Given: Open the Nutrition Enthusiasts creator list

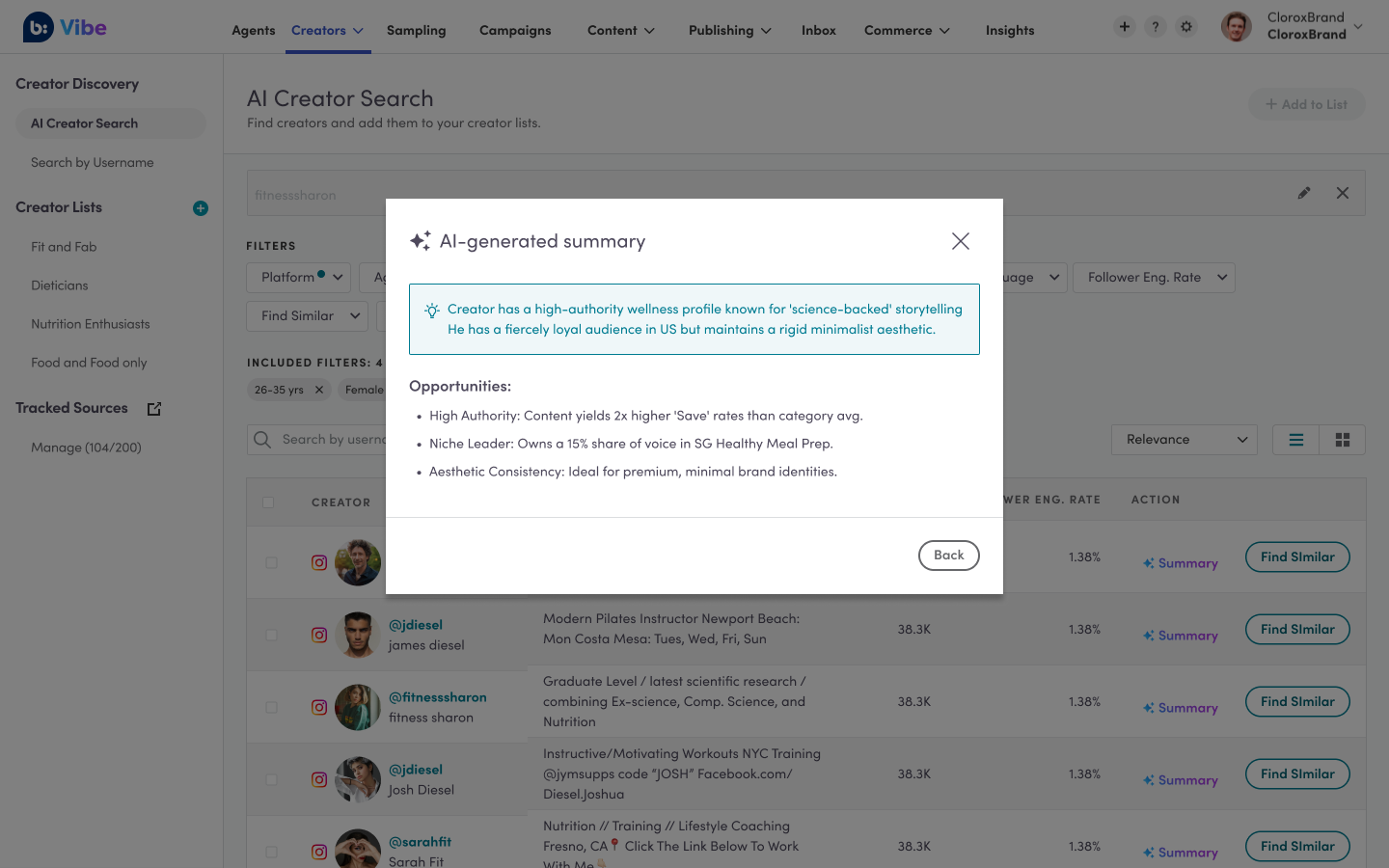Looking at the screenshot, I should pos(91,324).
